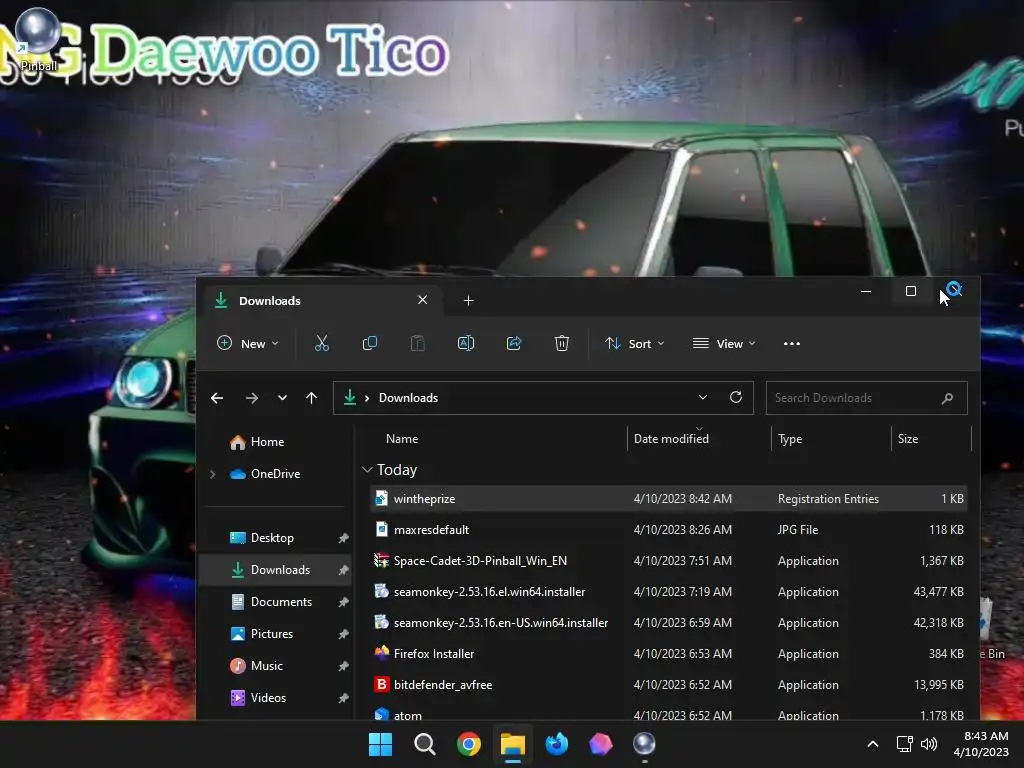Open Pictures in navigation pane
1024x768 pixels.
pos(272,634)
